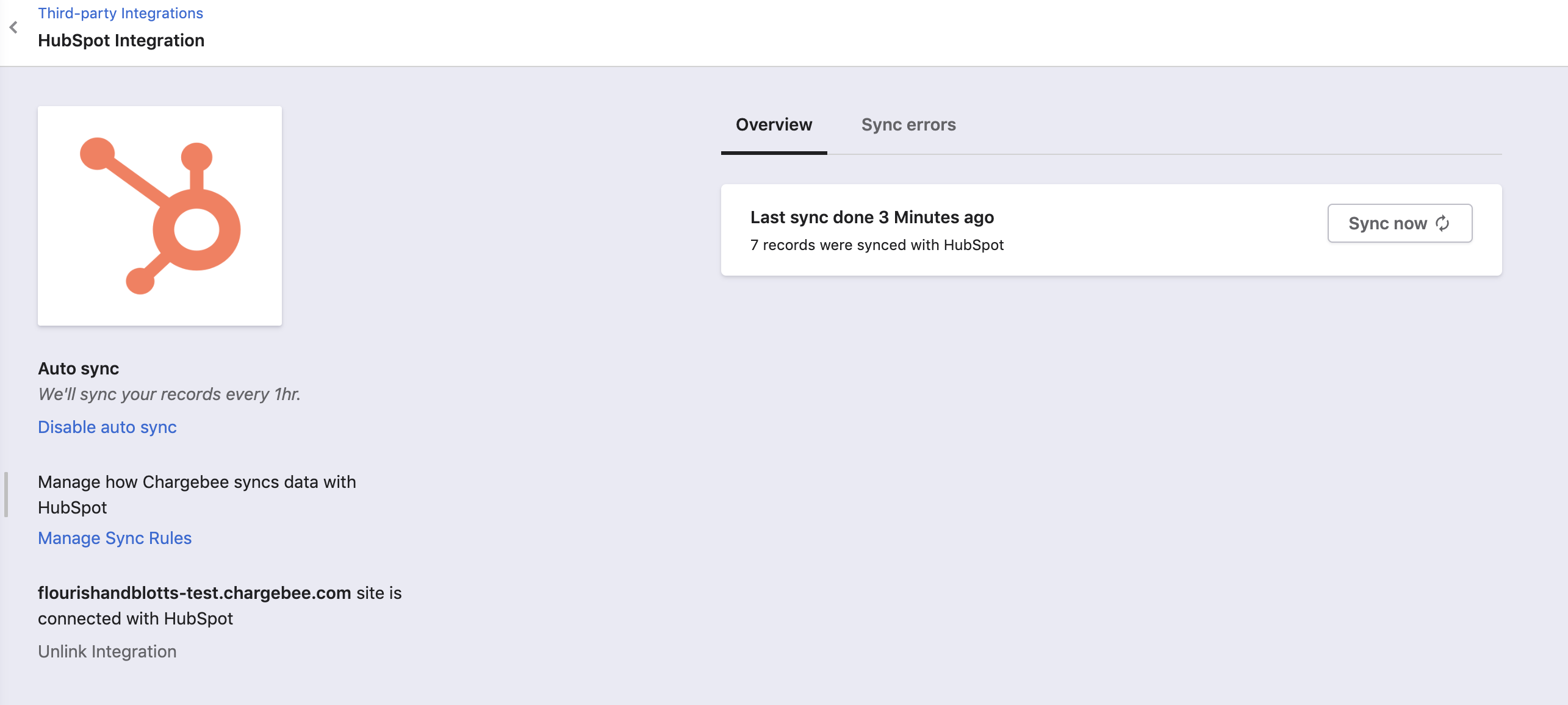Open the Third-party Integrations breadcrumb link
Screen dimensions: 1568x705
coord(120,13)
